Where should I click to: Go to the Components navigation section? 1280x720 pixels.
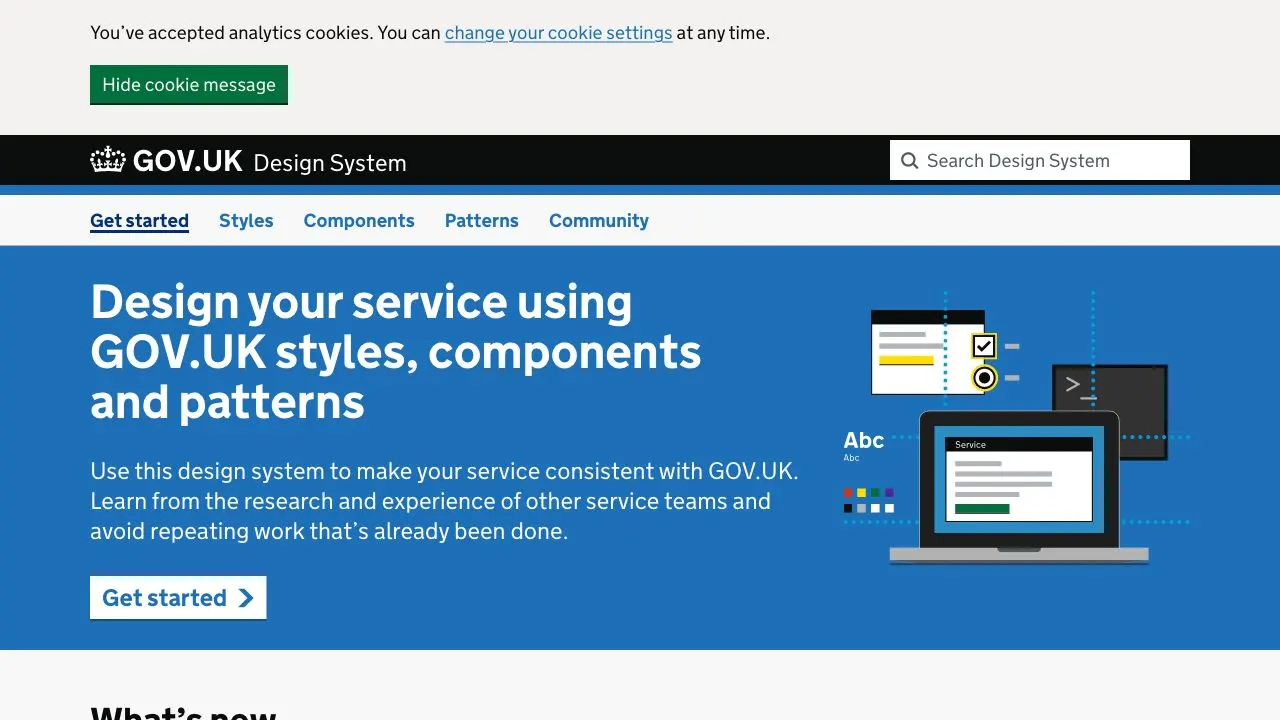click(359, 221)
